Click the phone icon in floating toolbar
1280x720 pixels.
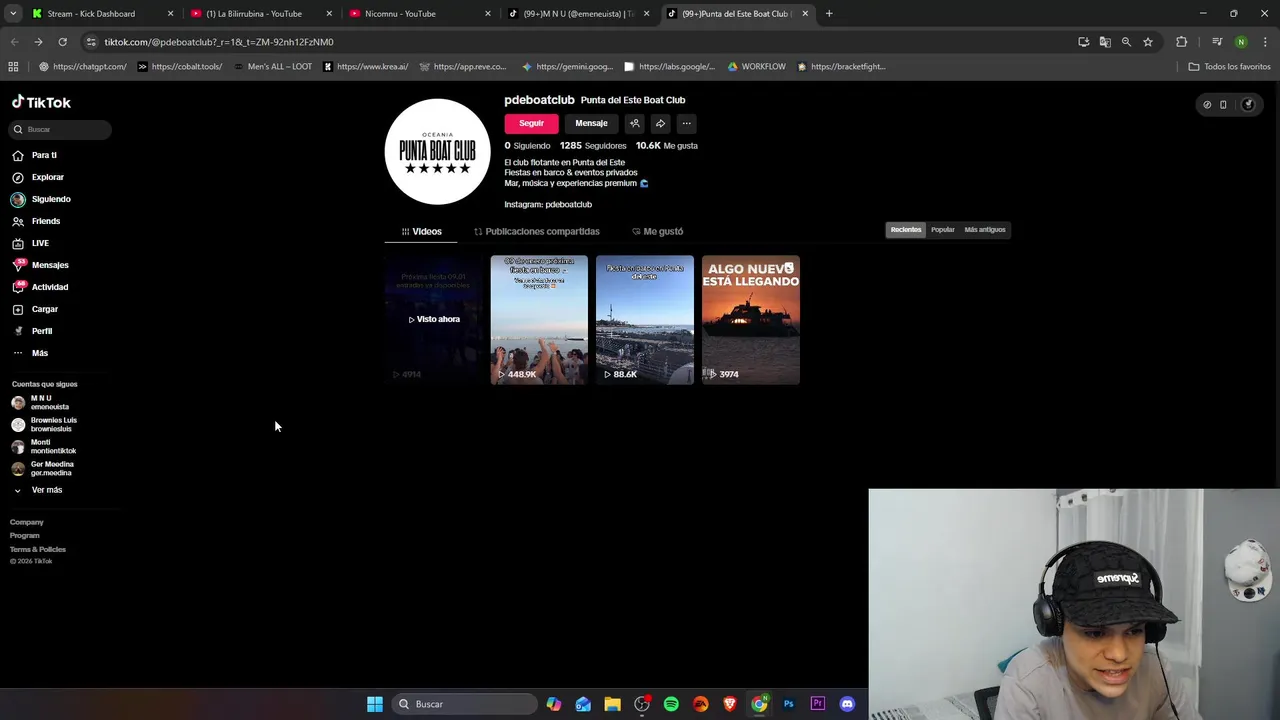coord(1223,104)
